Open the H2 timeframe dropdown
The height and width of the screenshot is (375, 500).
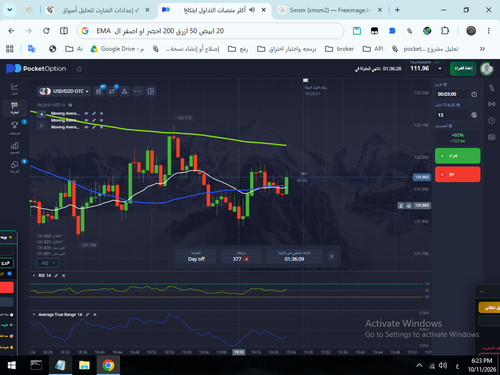coord(48,263)
